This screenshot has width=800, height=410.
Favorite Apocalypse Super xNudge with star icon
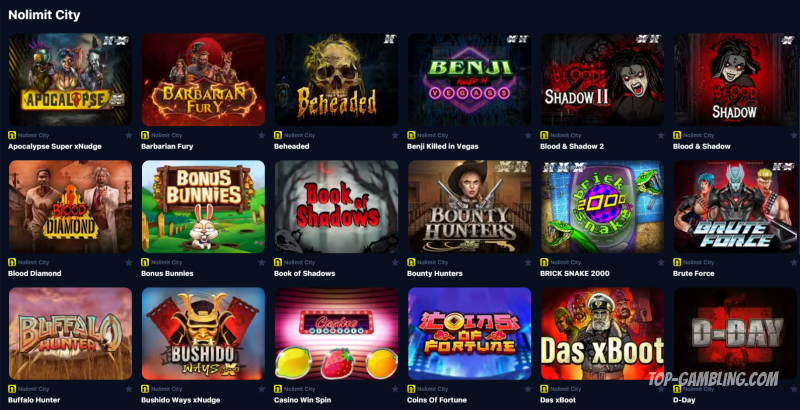[129, 135]
